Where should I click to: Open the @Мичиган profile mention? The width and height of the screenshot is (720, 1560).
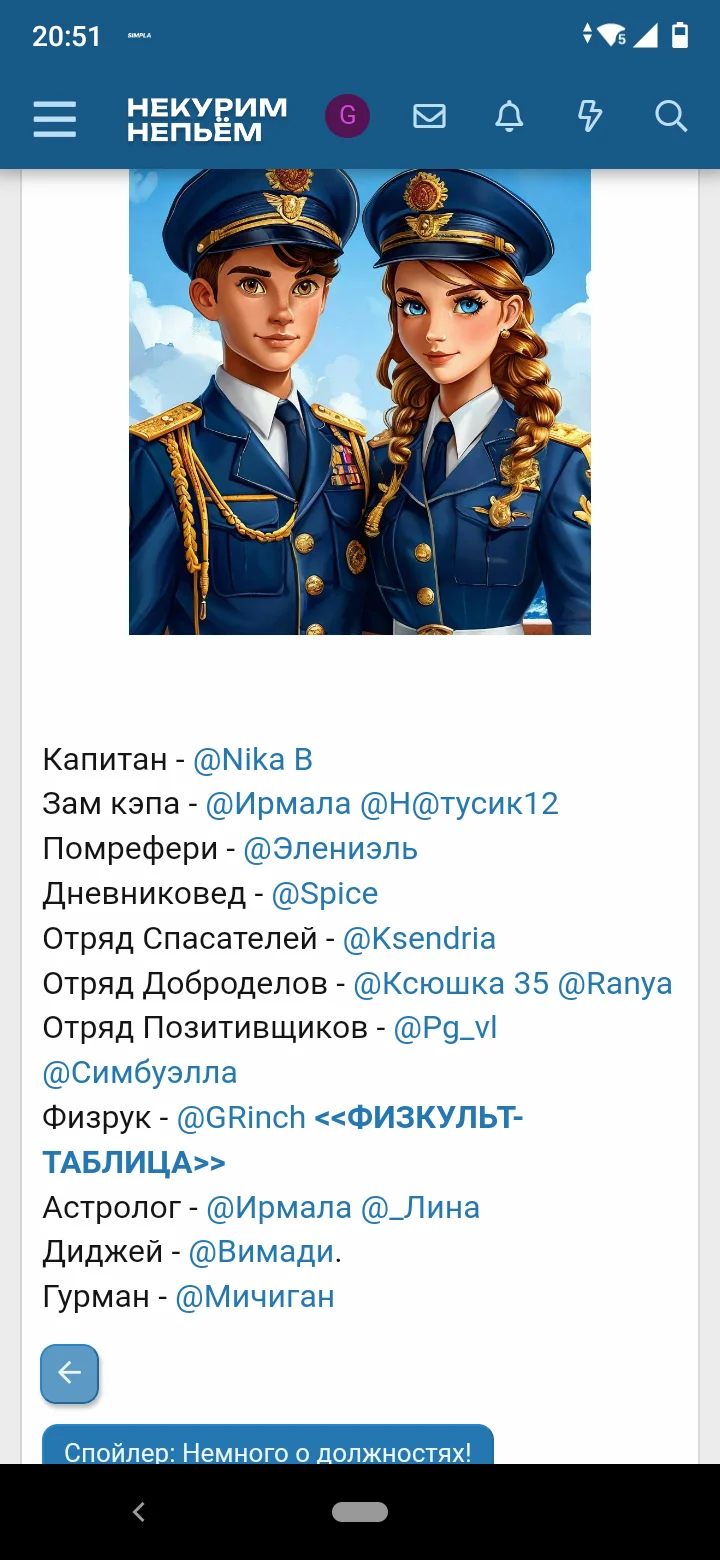pyautogui.click(x=255, y=1297)
